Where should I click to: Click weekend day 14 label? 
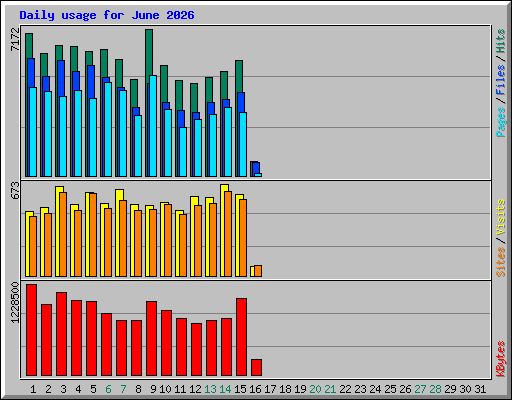point(225,389)
